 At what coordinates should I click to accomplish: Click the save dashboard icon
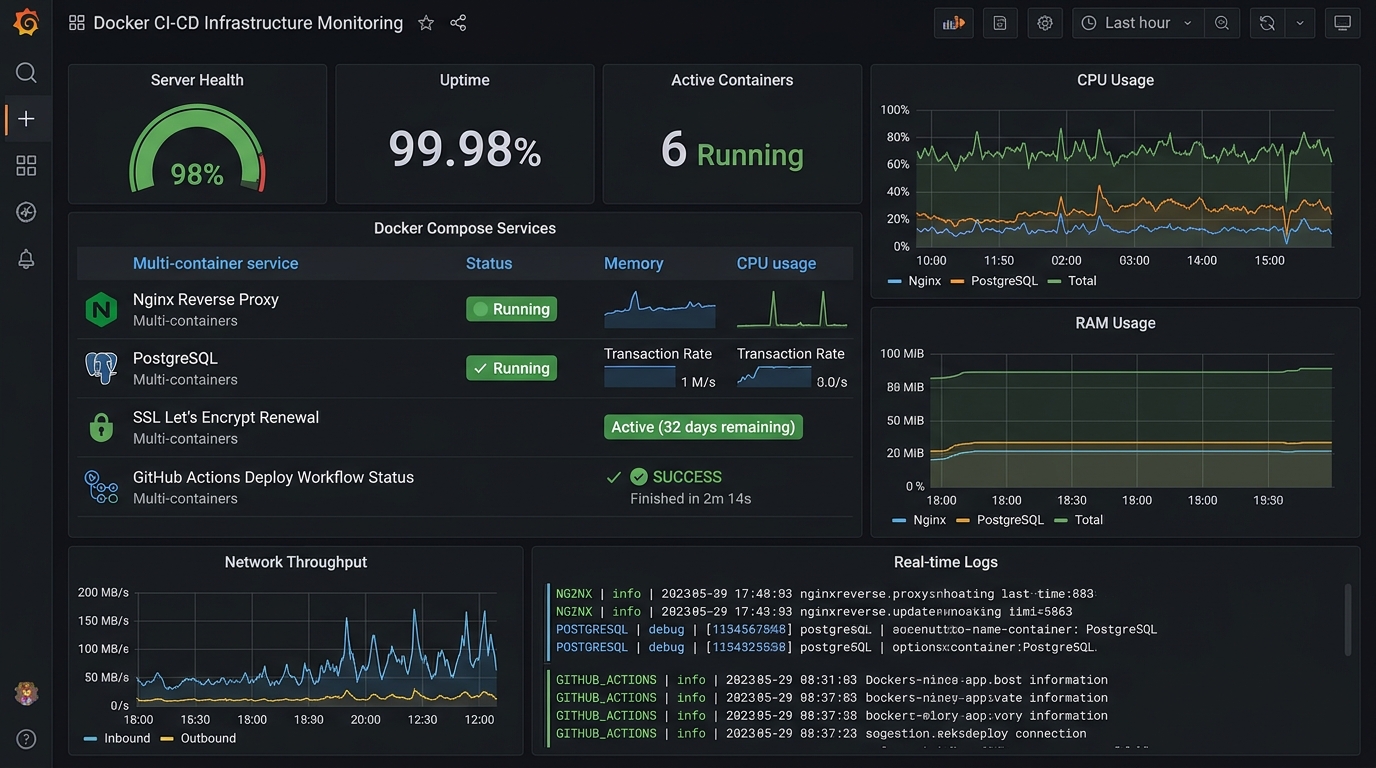(x=1000, y=23)
